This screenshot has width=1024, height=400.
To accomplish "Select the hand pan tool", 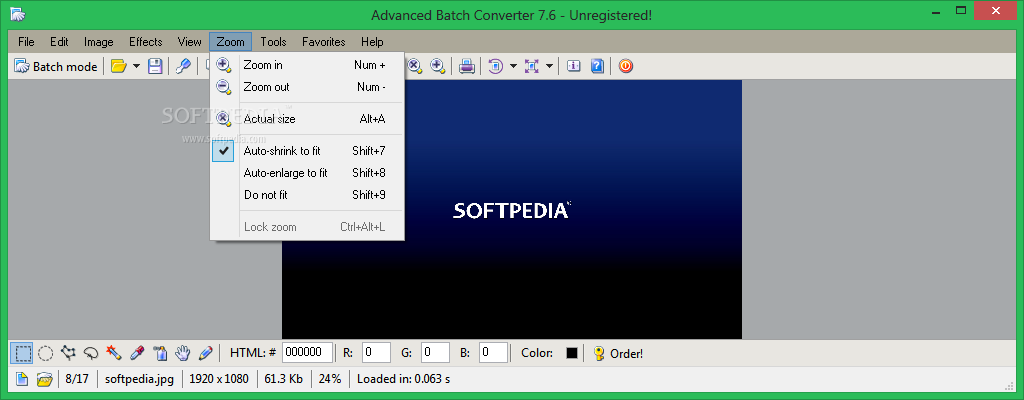I will 183,354.
